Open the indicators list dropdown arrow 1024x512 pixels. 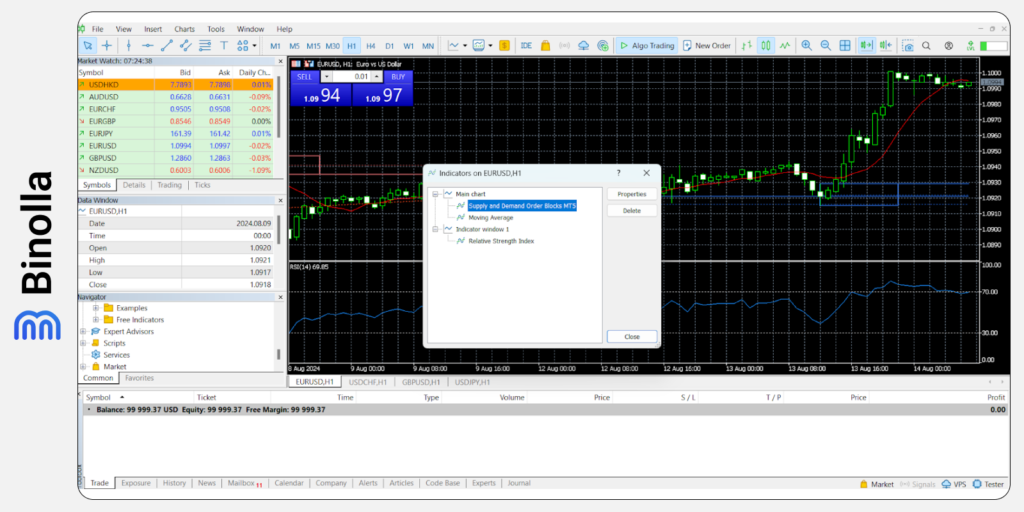(x=465, y=46)
